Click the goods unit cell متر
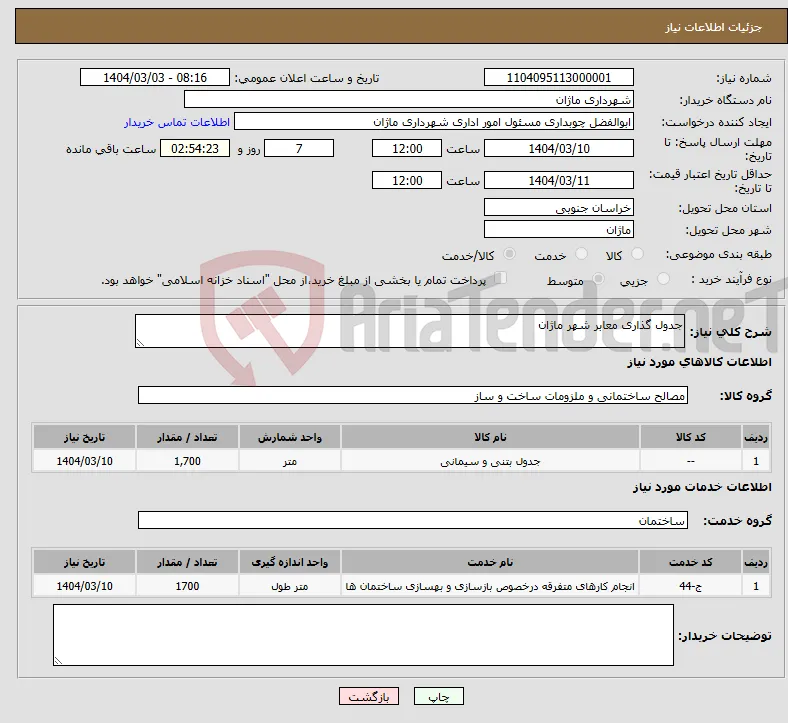 (x=290, y=461)
